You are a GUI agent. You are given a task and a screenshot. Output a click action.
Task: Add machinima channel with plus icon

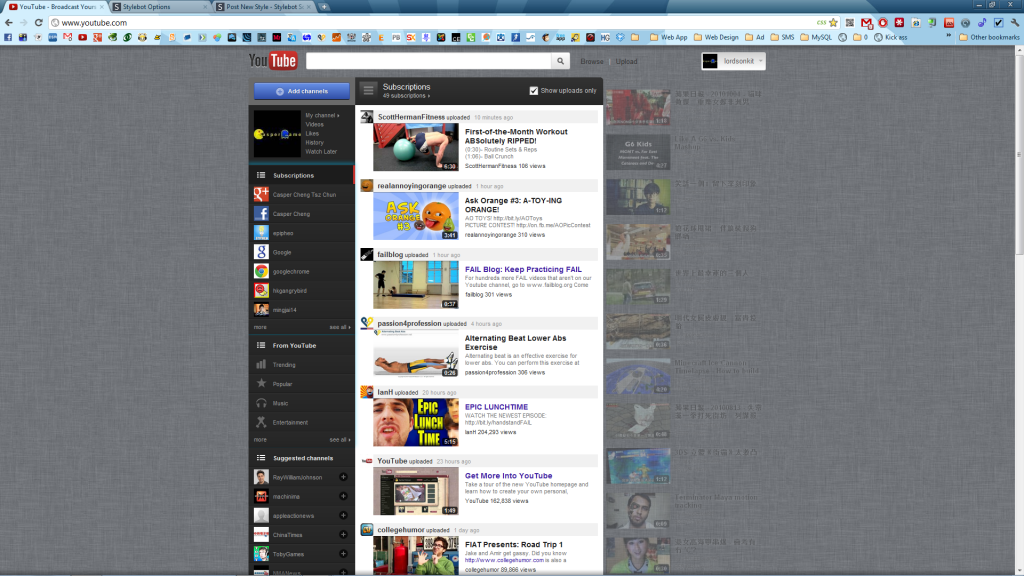pyautogui.click(x=343, y=496)
